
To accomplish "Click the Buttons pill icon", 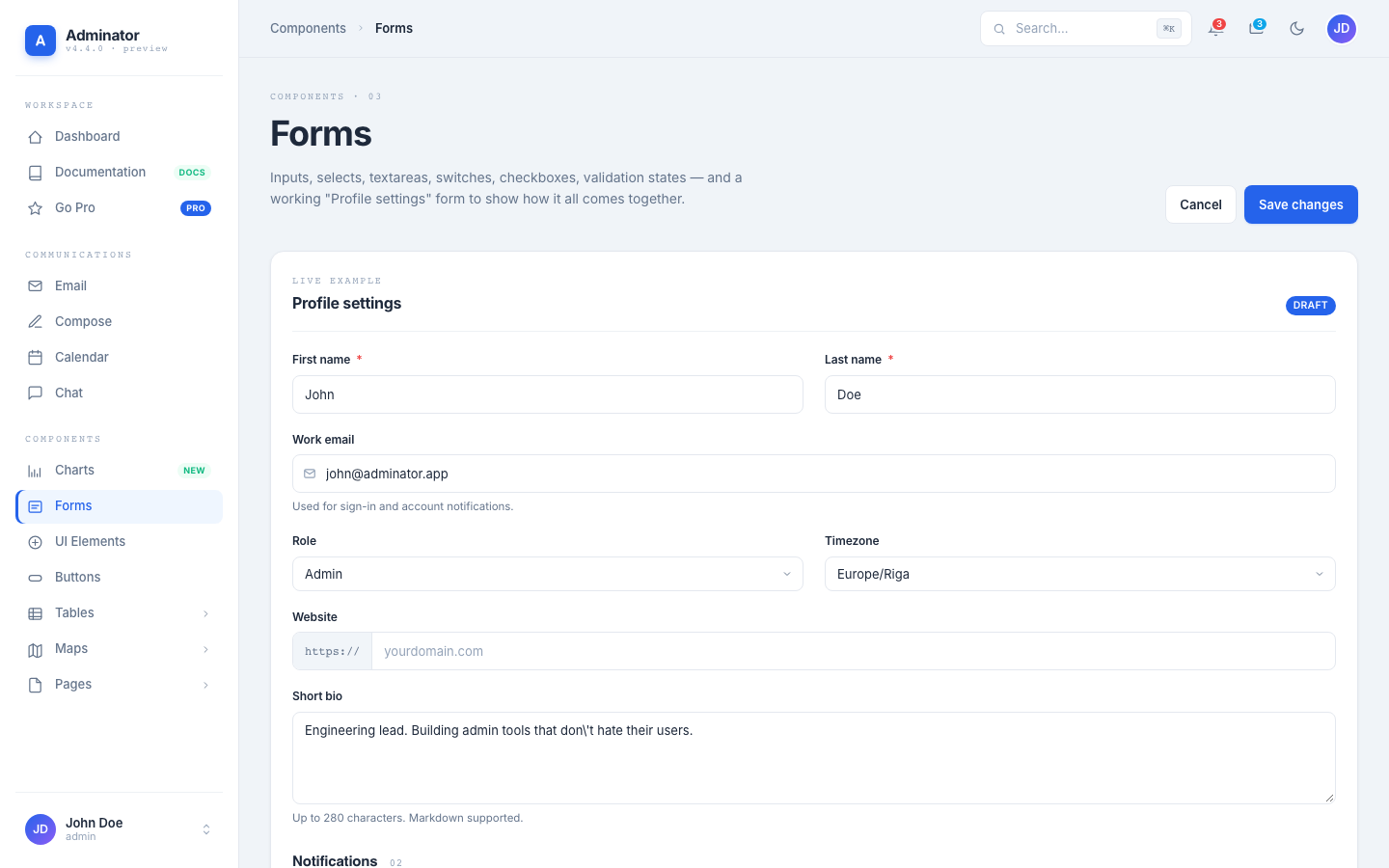I will click(35, 578).
